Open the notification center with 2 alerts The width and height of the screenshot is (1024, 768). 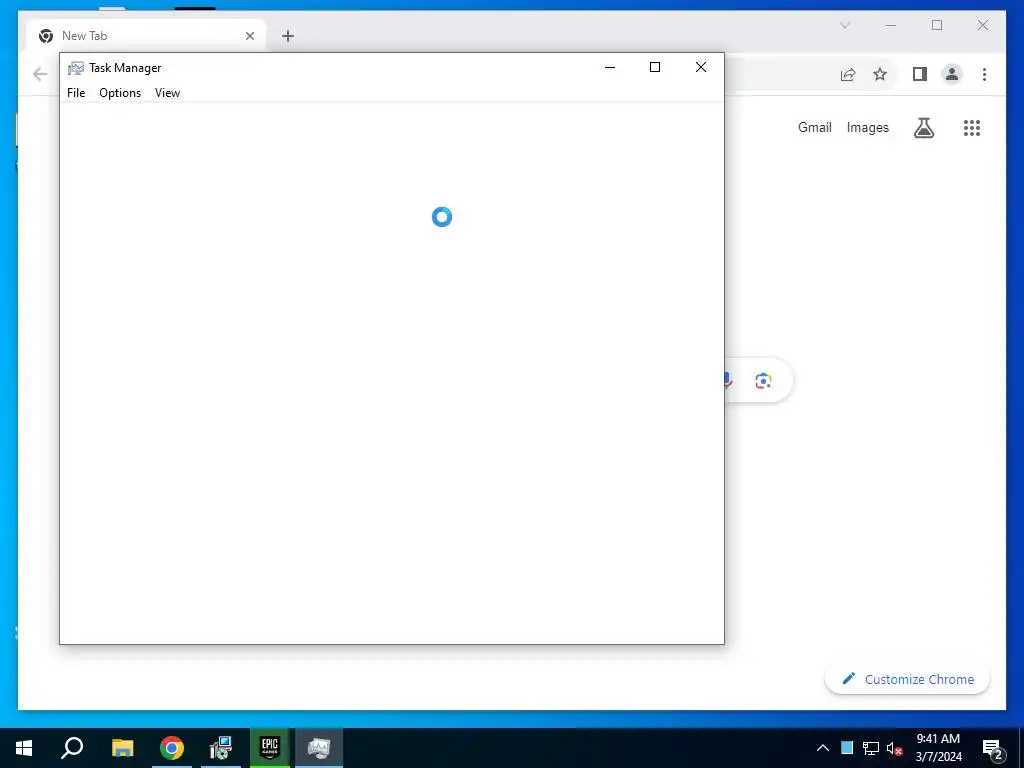pyautogui.click(x=992, y=749)
